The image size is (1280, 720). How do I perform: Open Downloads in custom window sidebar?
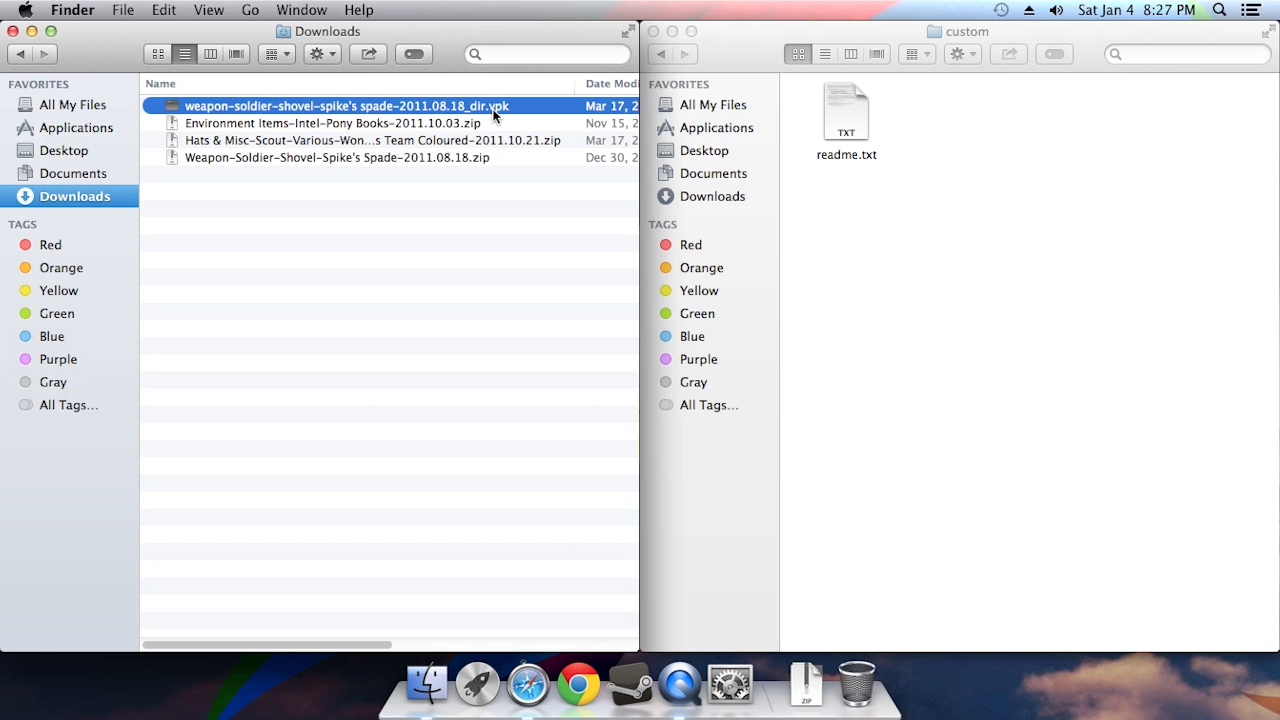710,197
